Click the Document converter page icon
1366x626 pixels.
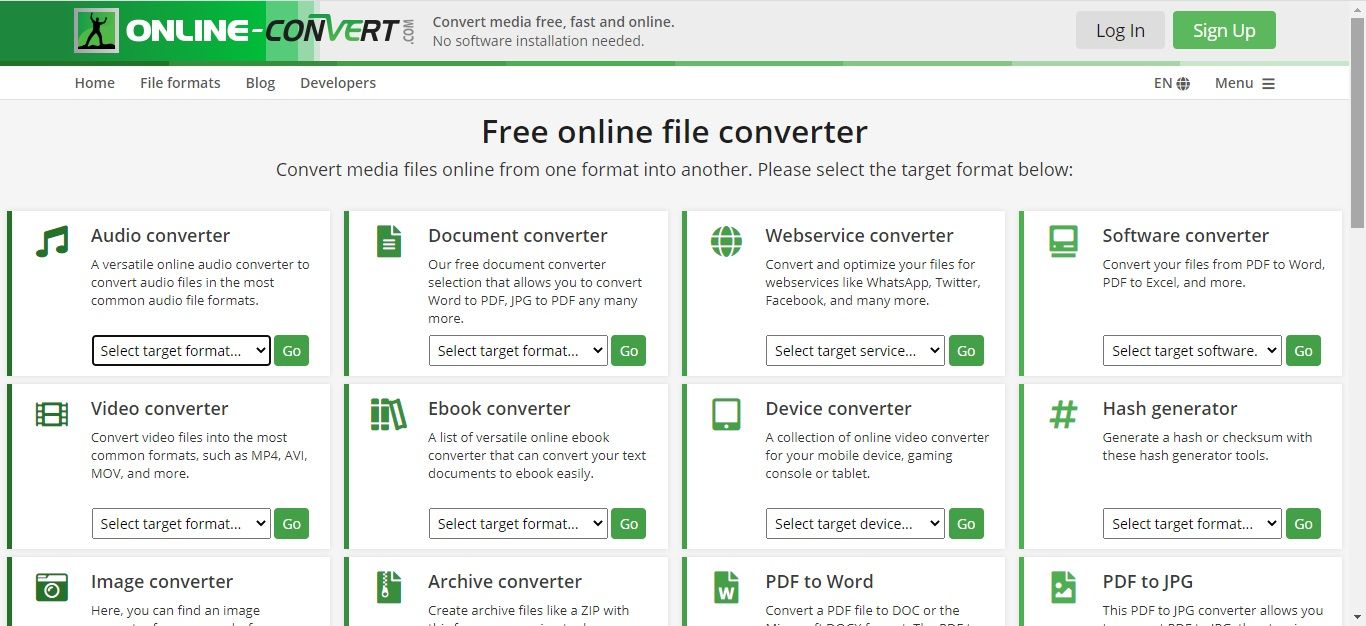coord(389,241)
